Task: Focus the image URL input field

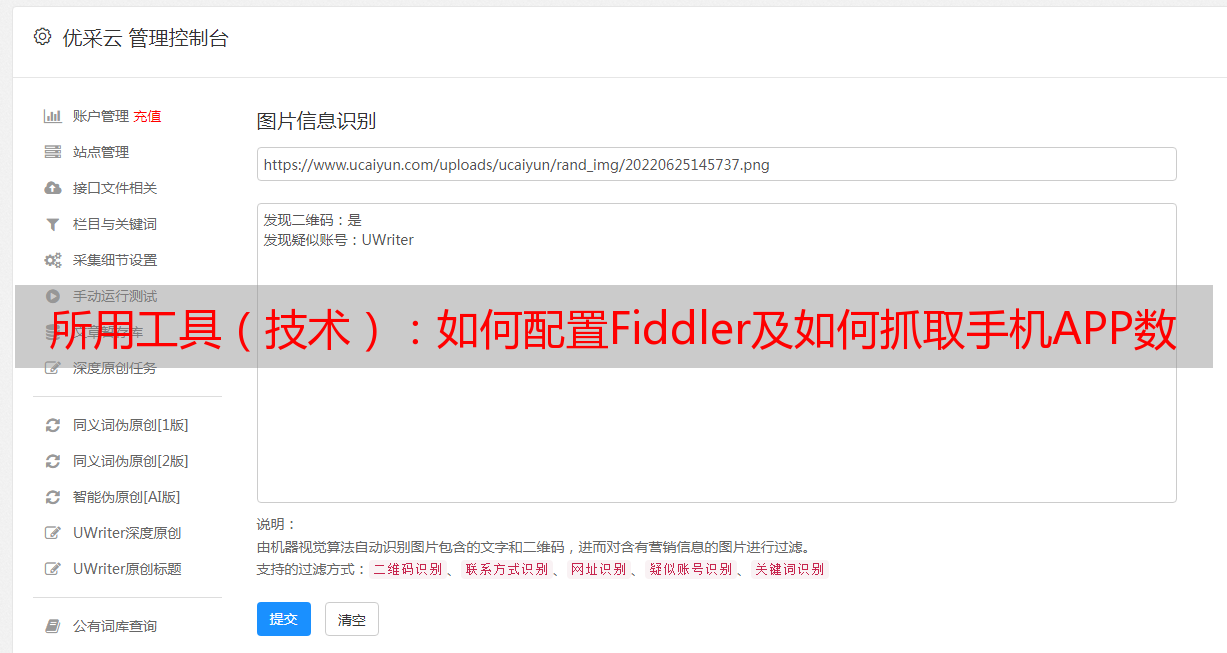Action: coord(716,164)
